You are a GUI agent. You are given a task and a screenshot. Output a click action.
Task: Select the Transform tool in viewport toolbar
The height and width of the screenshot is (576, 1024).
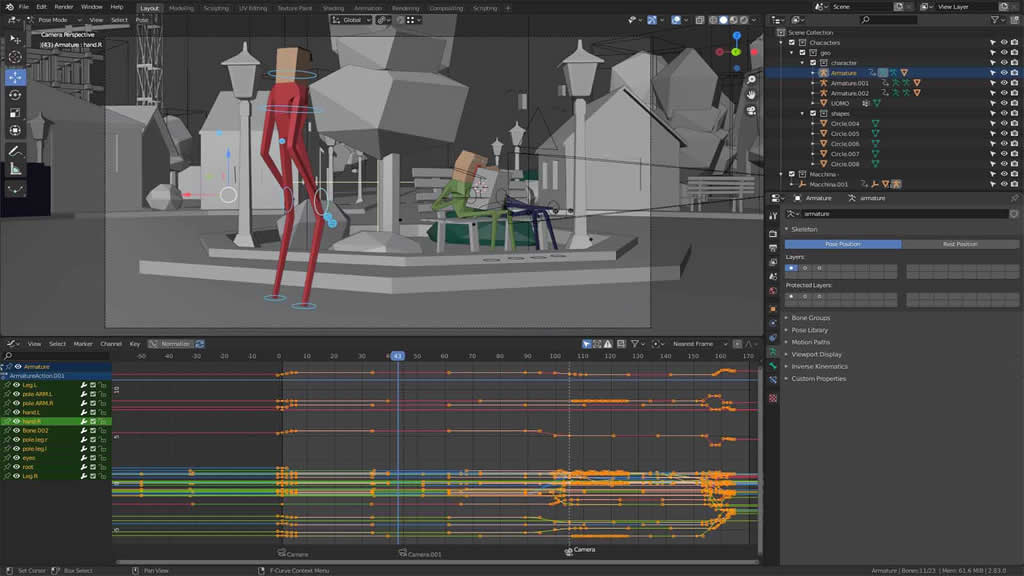coord(15,130)
